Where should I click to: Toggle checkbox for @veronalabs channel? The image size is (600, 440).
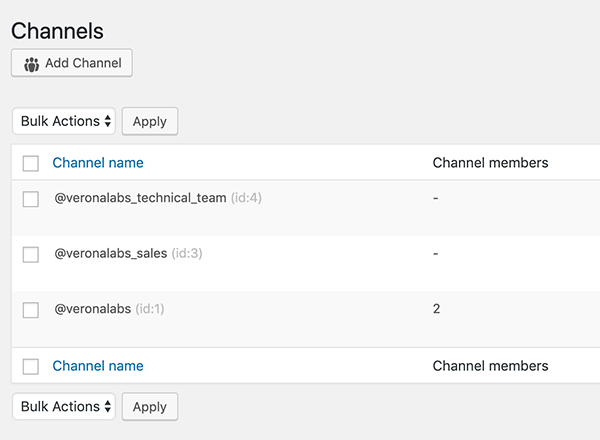31,310
